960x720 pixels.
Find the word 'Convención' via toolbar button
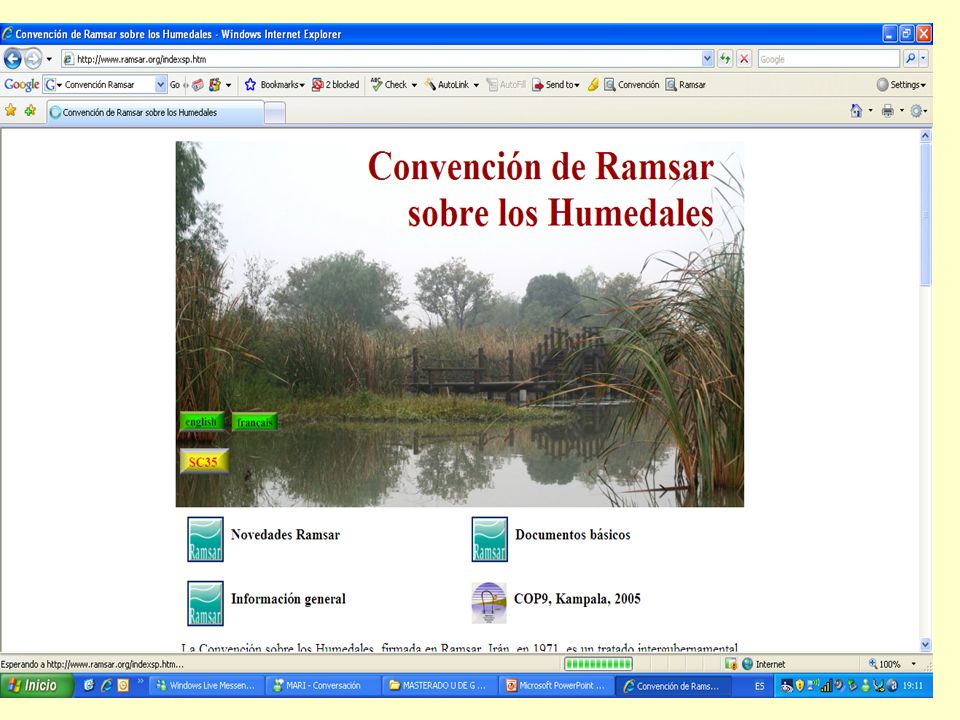pos(631,84)
